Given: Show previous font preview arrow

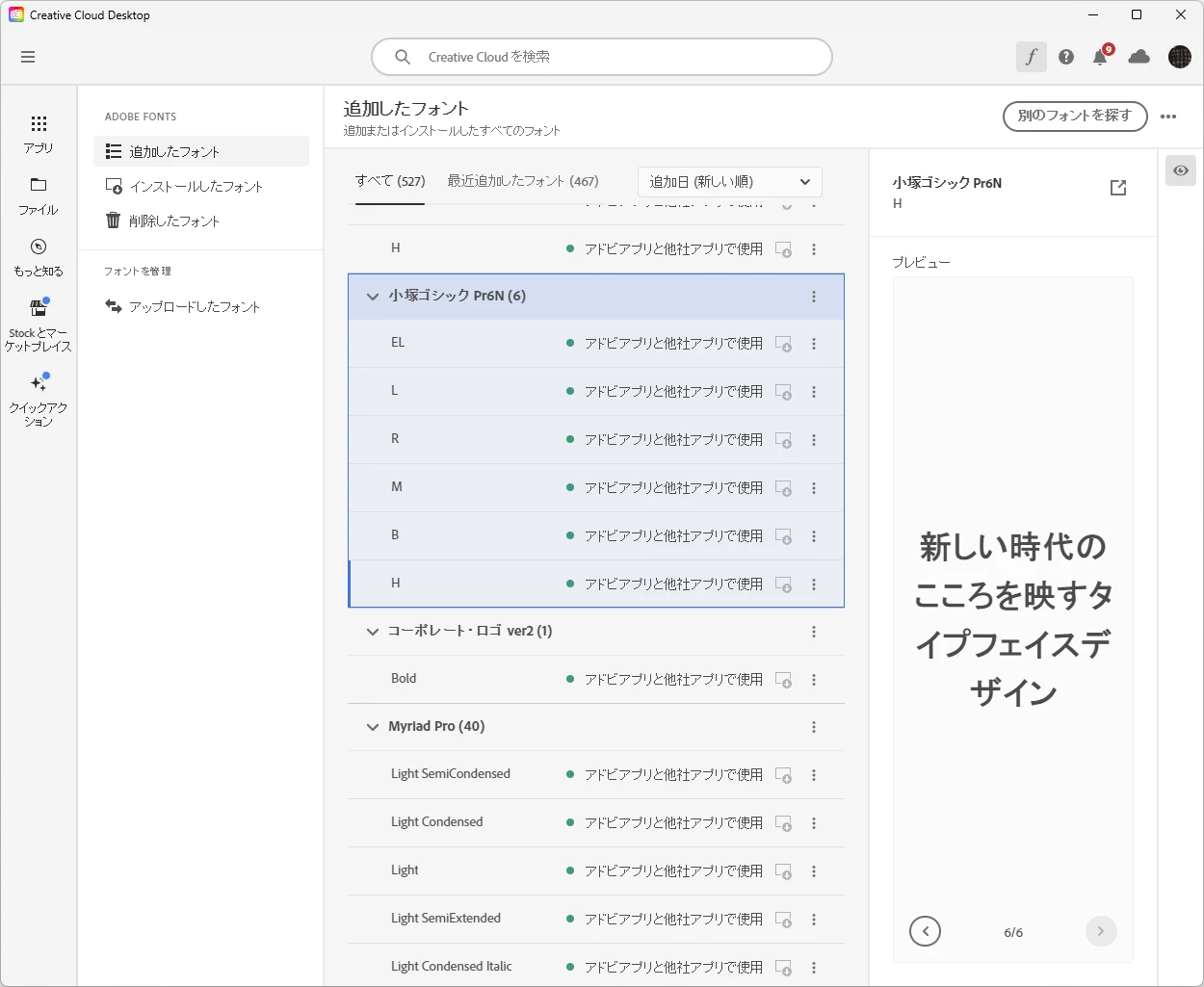Looking at the screenshot, I should [x=925, y=931].
